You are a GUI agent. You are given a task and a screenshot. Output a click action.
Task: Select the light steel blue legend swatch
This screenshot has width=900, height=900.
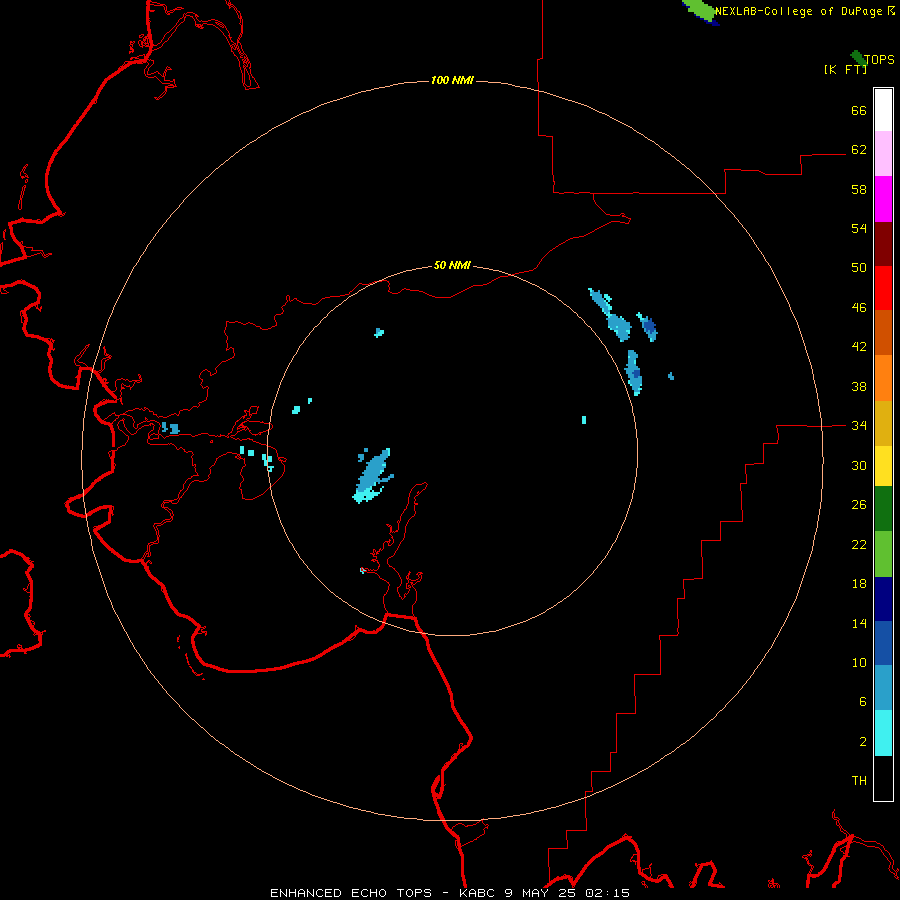(883, 688)
